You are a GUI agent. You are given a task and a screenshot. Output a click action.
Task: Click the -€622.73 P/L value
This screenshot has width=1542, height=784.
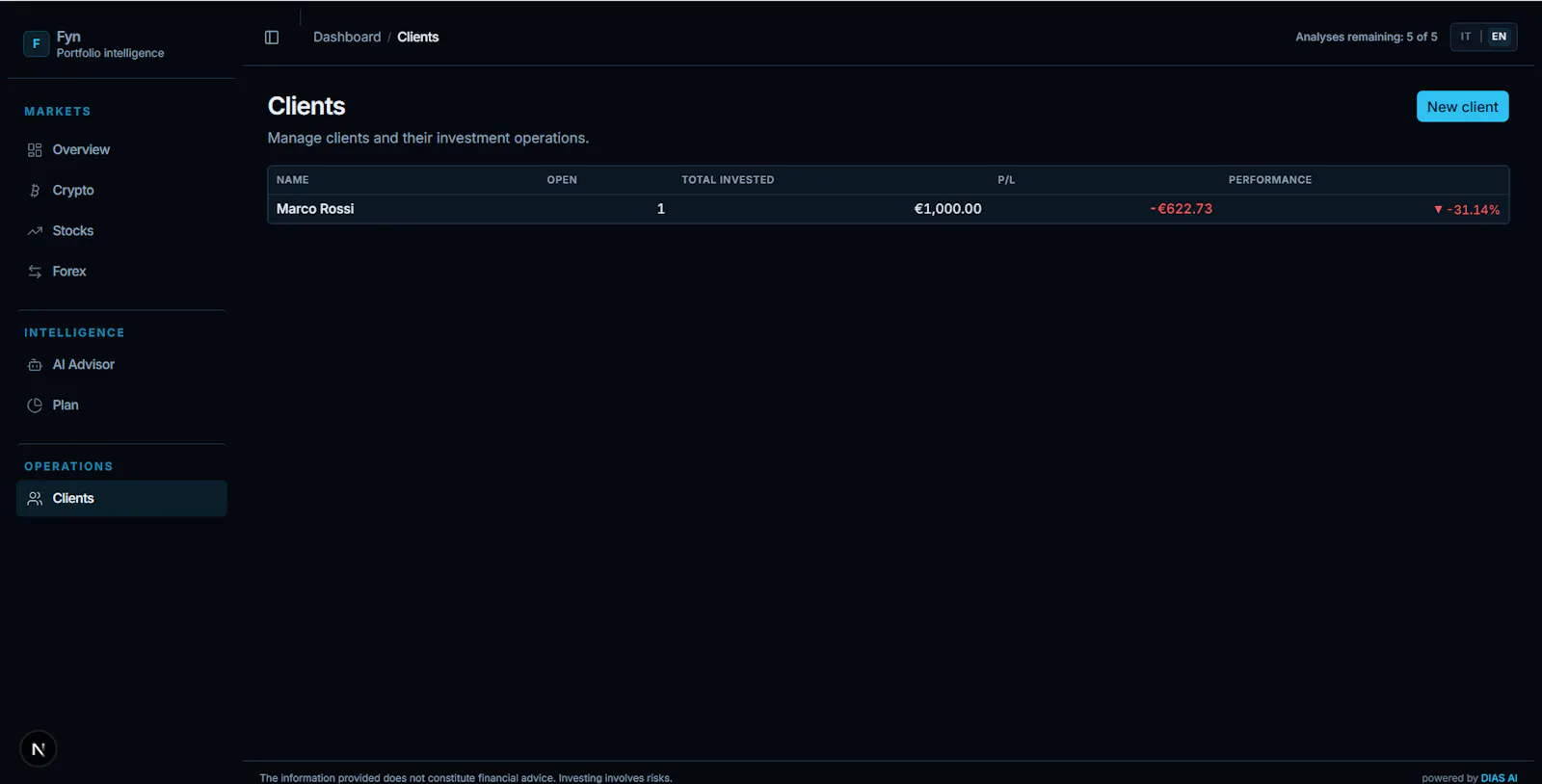click(x=1181, y=209)
